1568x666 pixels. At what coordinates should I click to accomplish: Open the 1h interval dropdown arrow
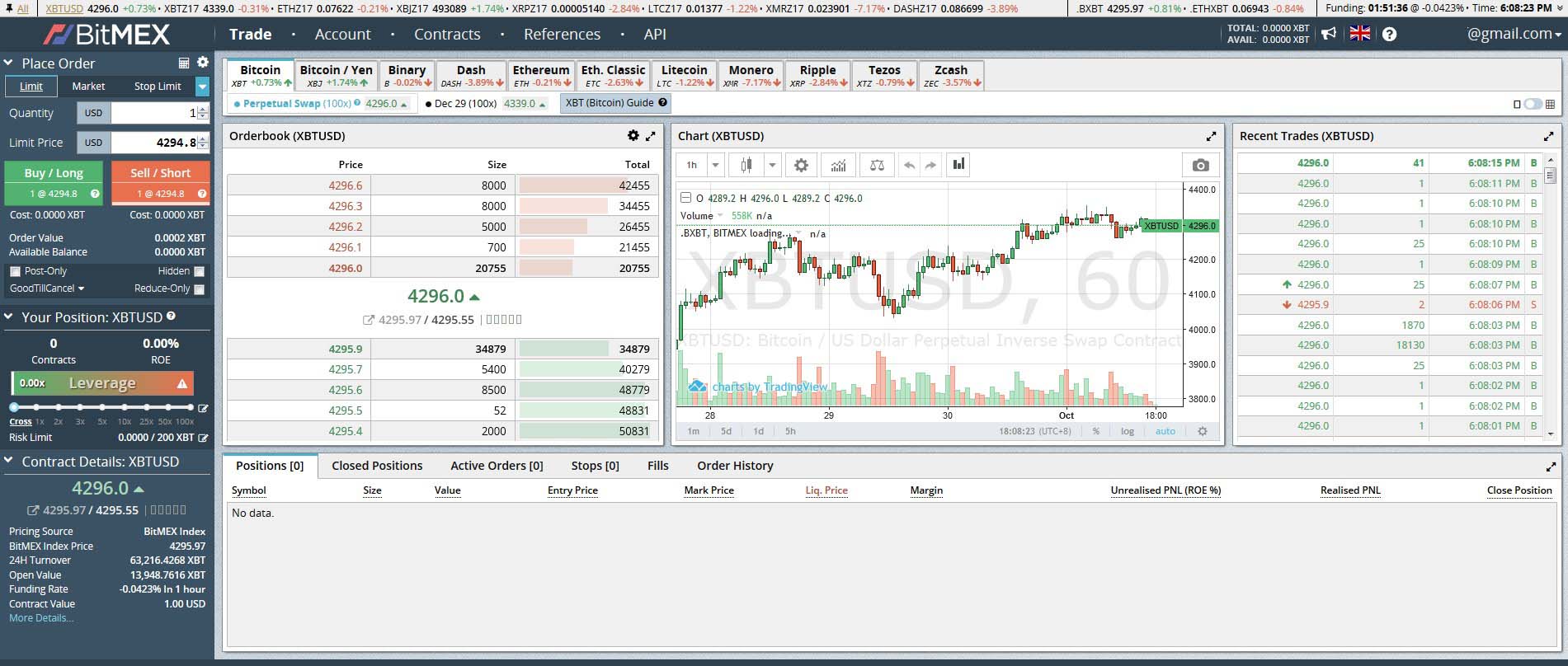(715, 165)
